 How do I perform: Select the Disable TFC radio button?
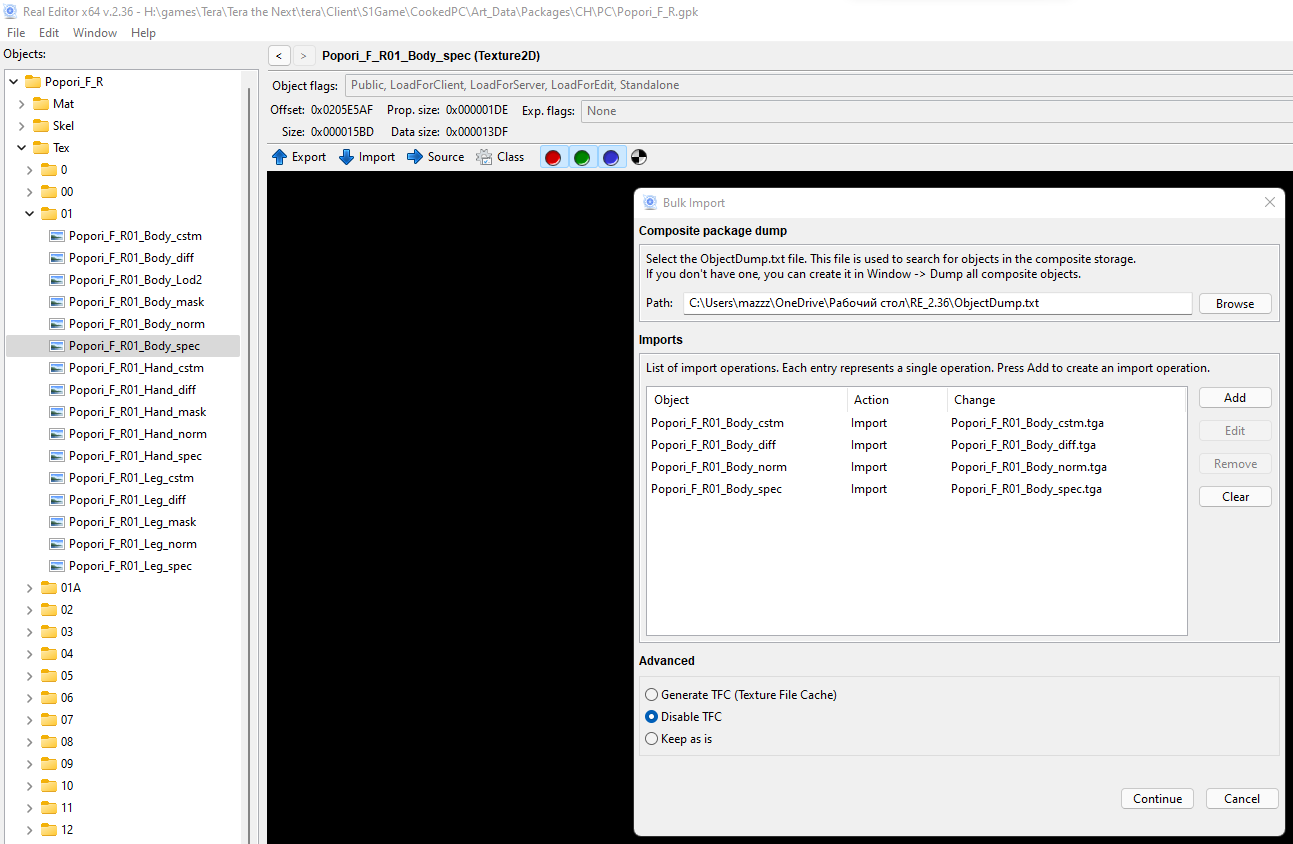click(652, 717)
